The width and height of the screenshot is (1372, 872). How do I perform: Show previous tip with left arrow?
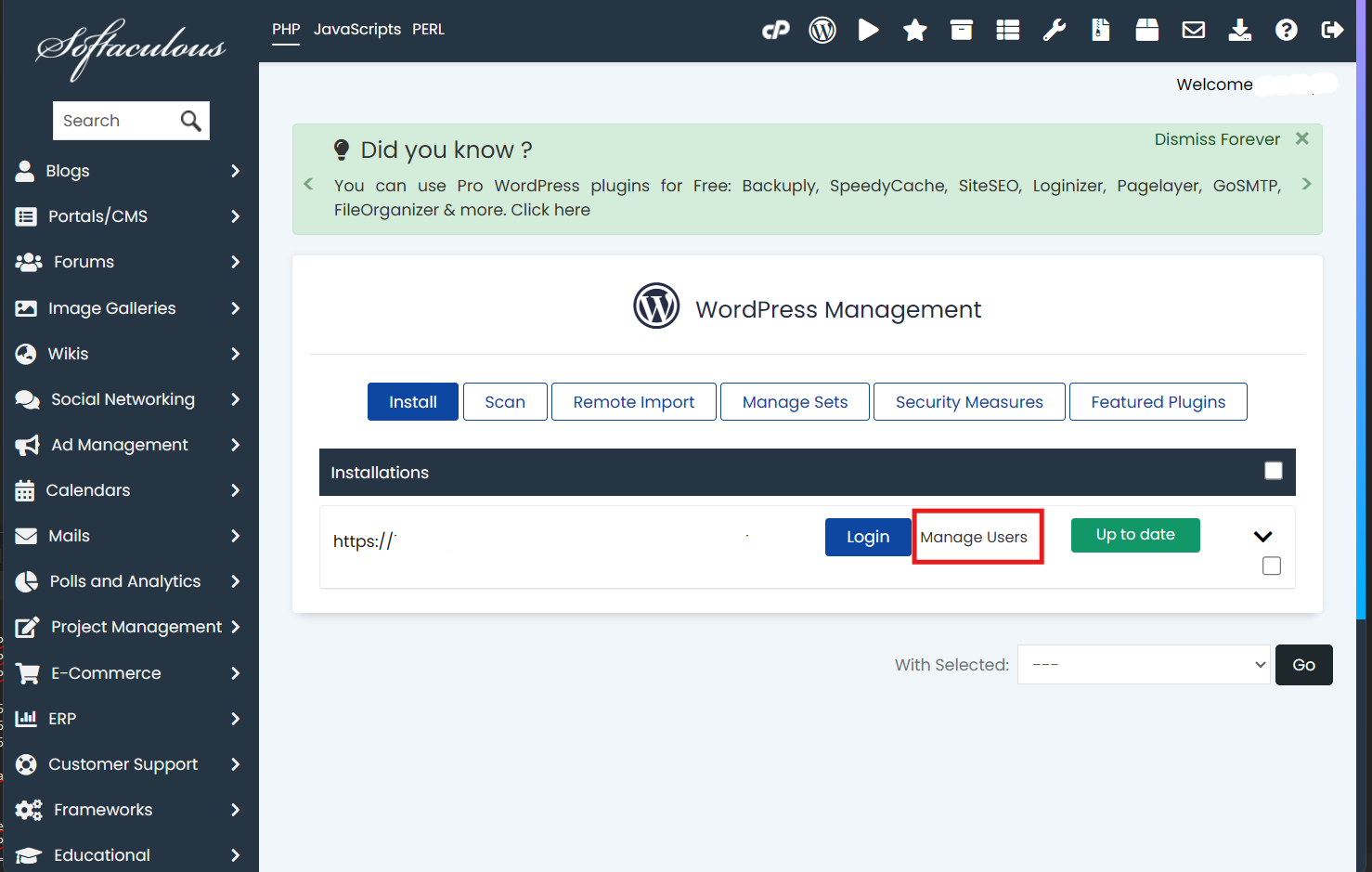pyautogui.click(x=308, y=184)
